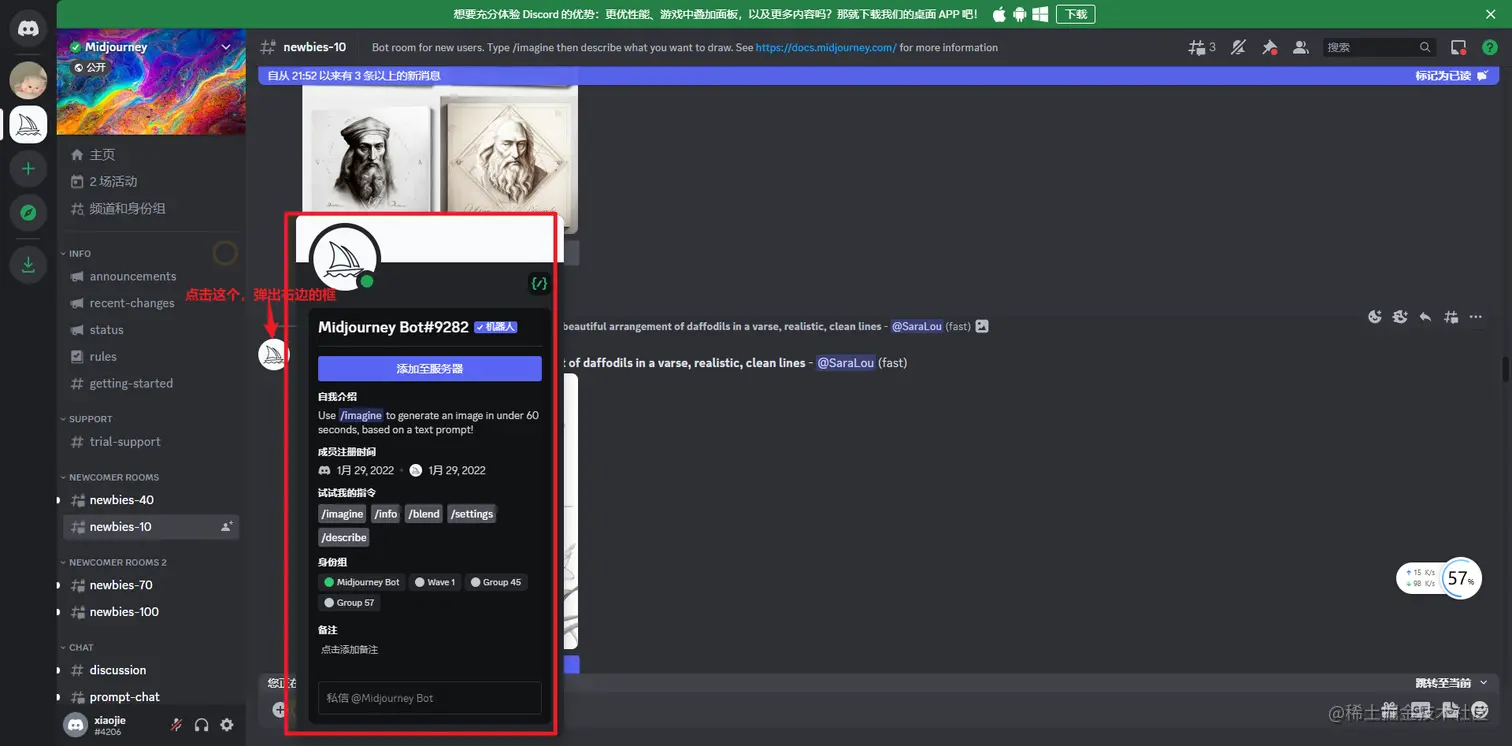Toggle notification settings bell icon

(1238, 47)
